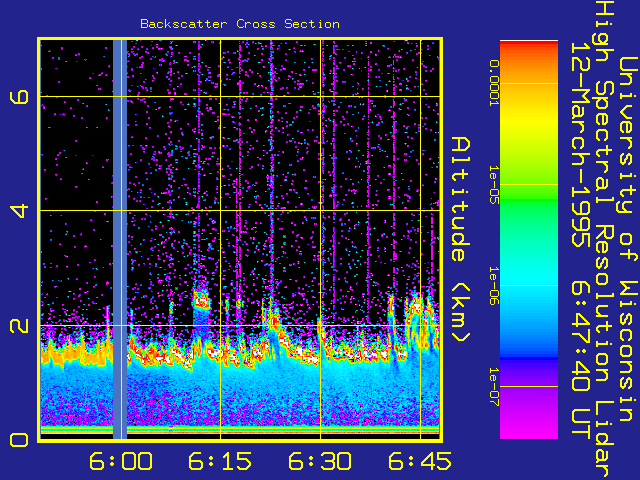Click the grey-blue data gap stripe near 6:00
The width and height of the screenshot is (640, 480).
(x=120, y=240)
